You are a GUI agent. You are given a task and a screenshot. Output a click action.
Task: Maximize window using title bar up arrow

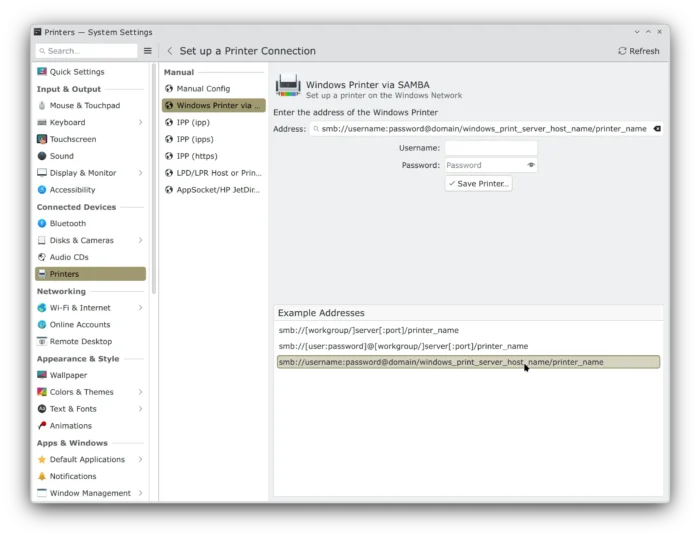click(x=648, y=32)
